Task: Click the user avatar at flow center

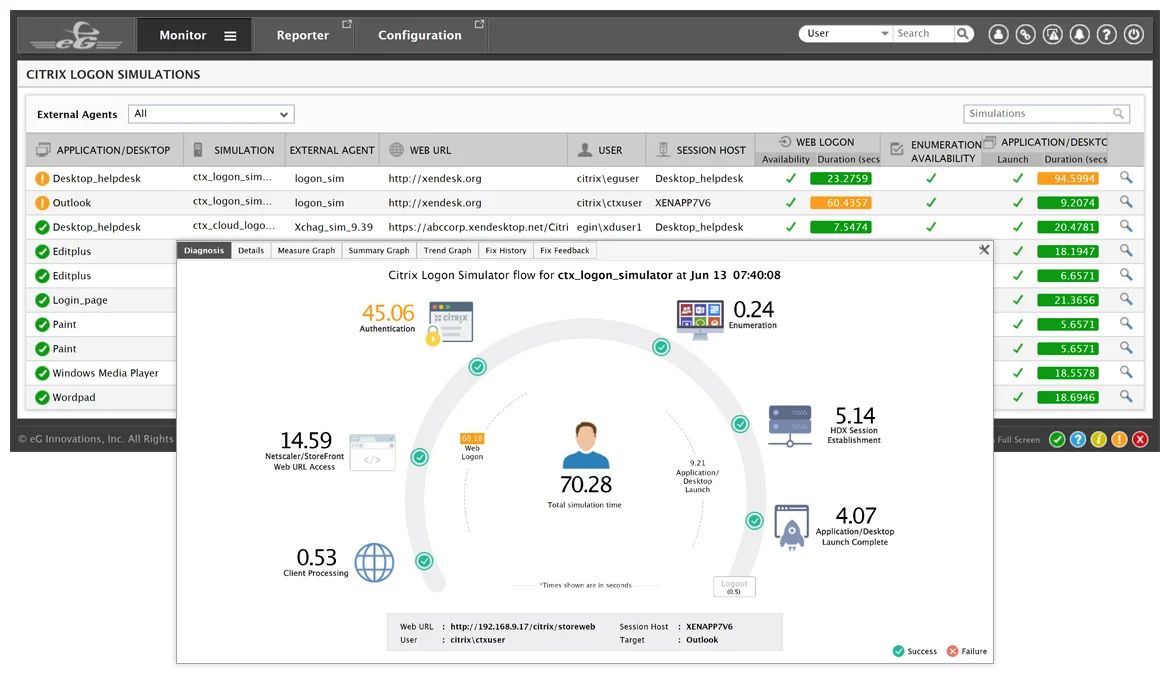Action: 586,445
